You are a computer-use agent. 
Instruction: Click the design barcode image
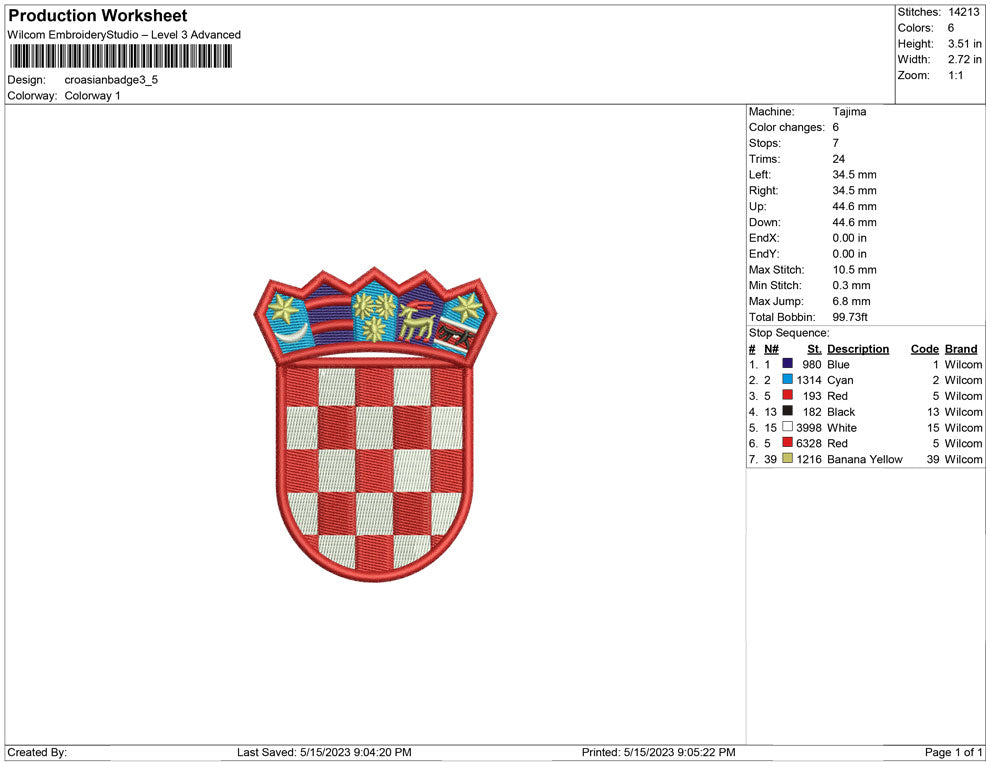(x=120, y=56)
